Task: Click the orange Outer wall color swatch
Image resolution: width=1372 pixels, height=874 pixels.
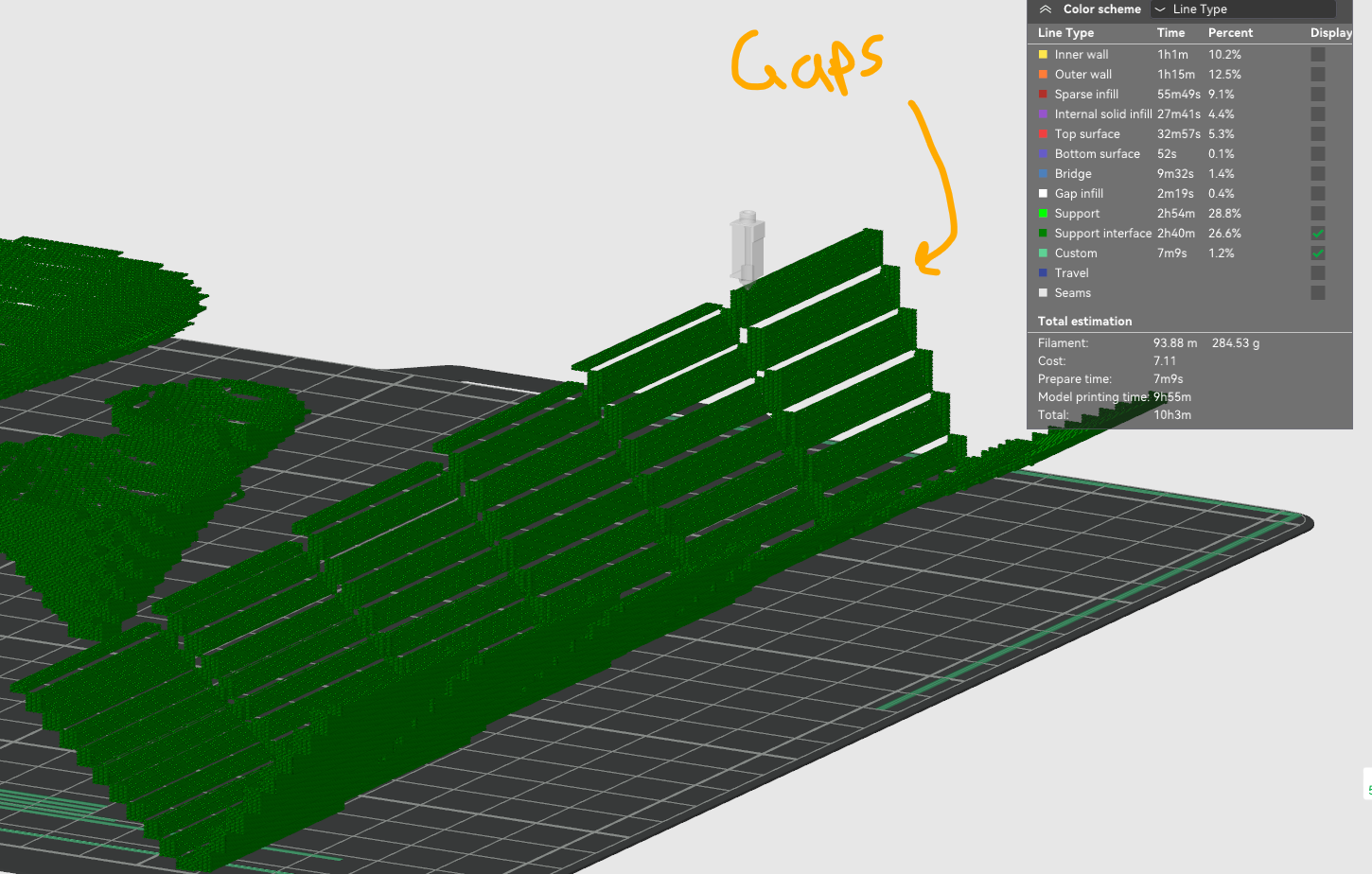Action: pos(1043,75)
